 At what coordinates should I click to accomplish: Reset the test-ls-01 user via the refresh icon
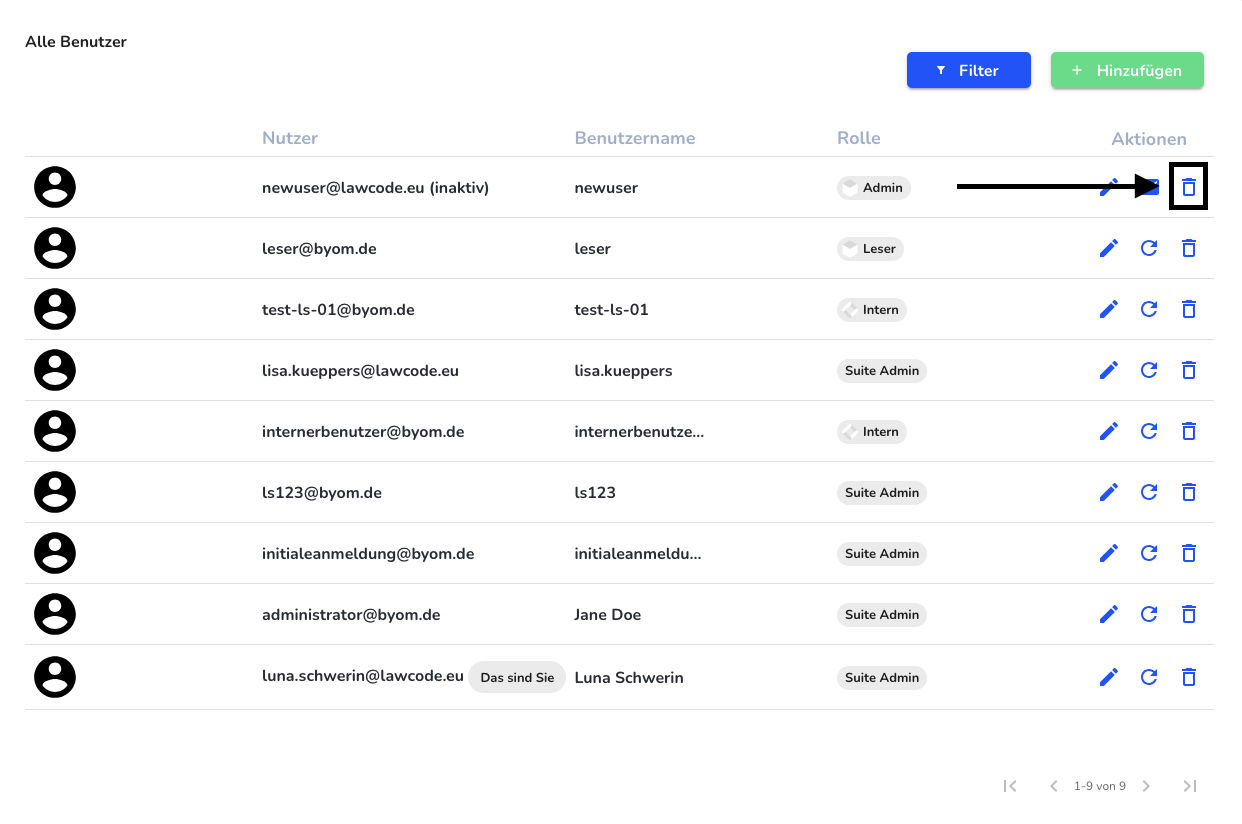click(x=1149, y=309)
